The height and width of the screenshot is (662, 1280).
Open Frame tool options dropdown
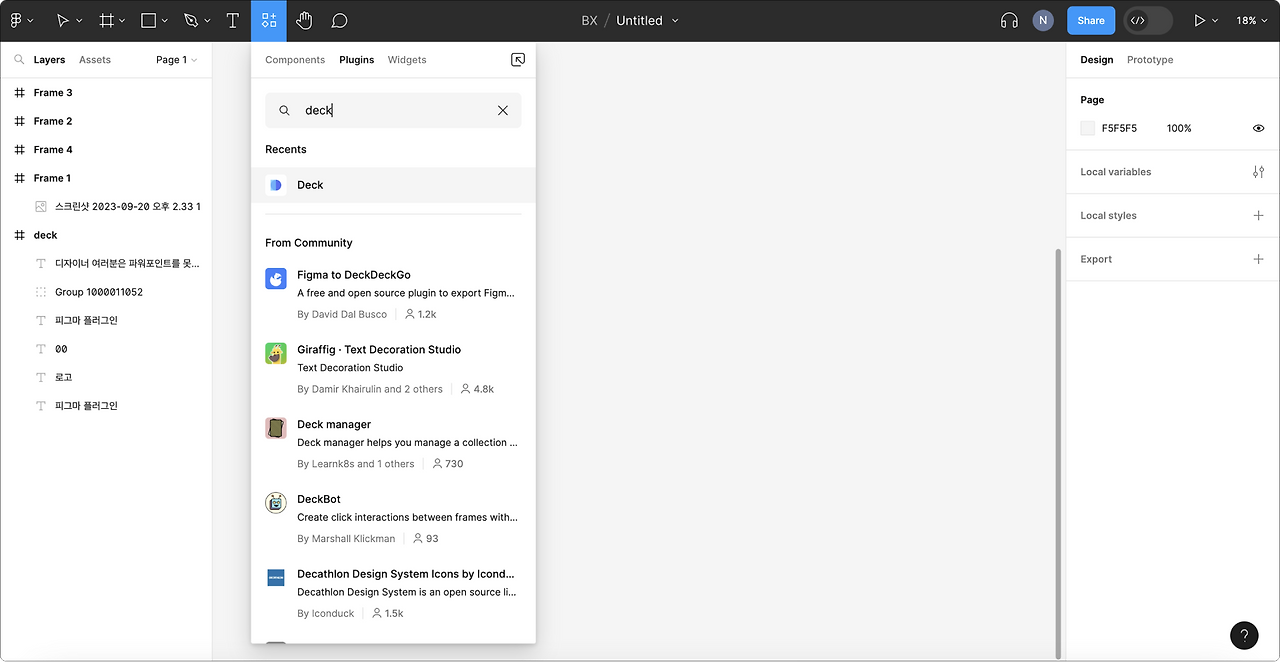tap(122, 21)
